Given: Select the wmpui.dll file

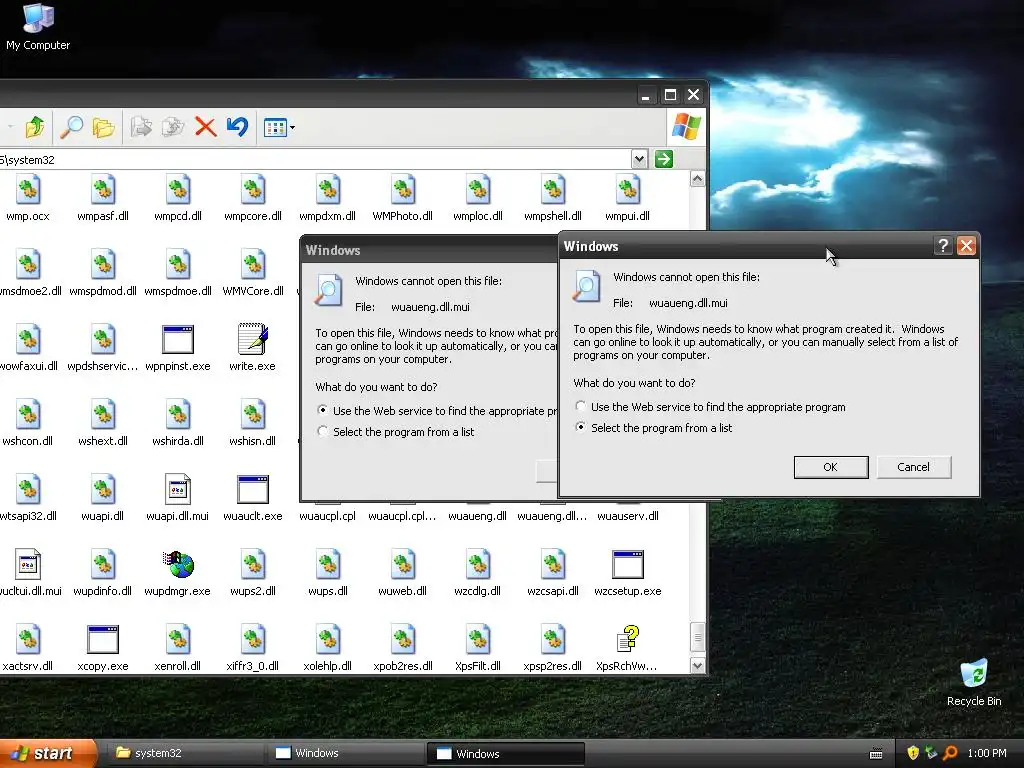Looking at the screenshot, I should tap(628, 199).
